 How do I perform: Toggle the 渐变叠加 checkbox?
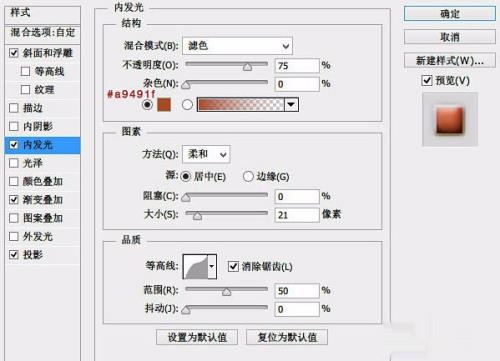click(14, 200)
